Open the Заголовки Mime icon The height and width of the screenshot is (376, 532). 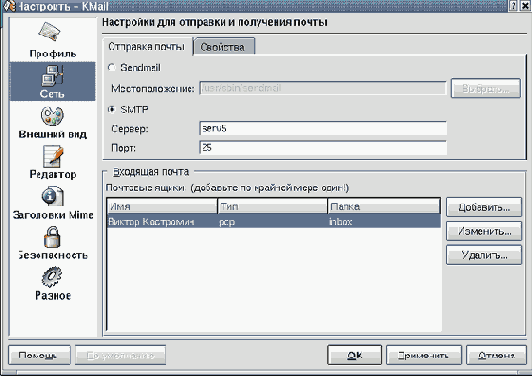click(53, 196)
